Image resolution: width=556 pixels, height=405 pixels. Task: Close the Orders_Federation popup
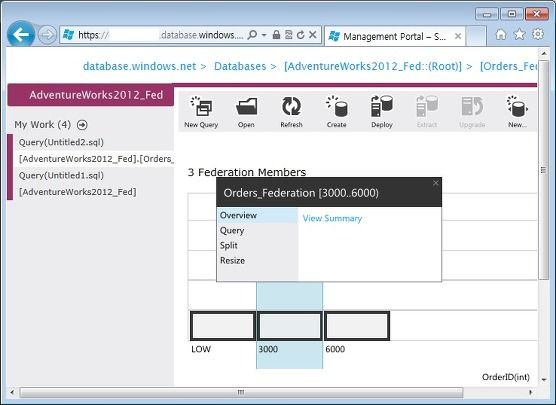click(x=436, y=183)
